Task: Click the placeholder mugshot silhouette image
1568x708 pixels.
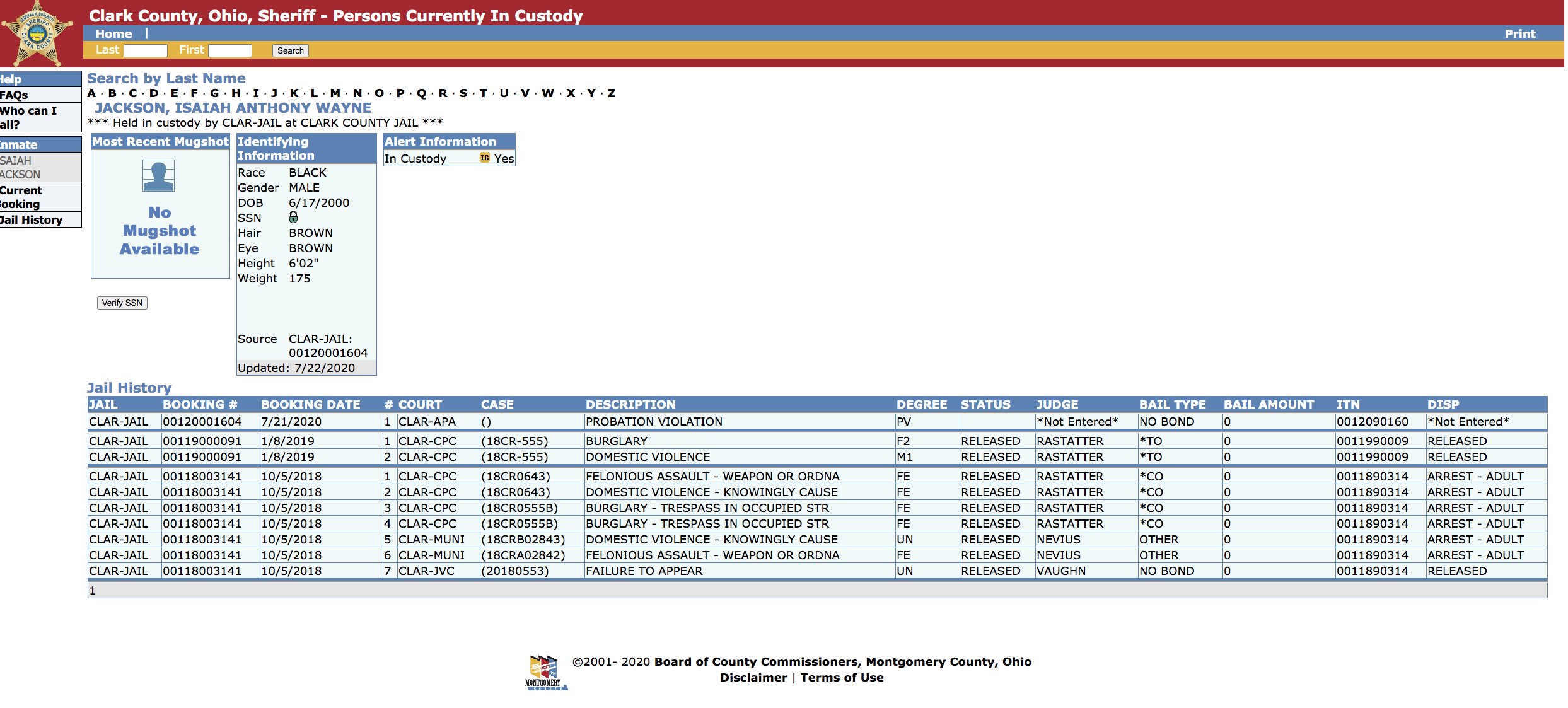Action: [158, 176]
